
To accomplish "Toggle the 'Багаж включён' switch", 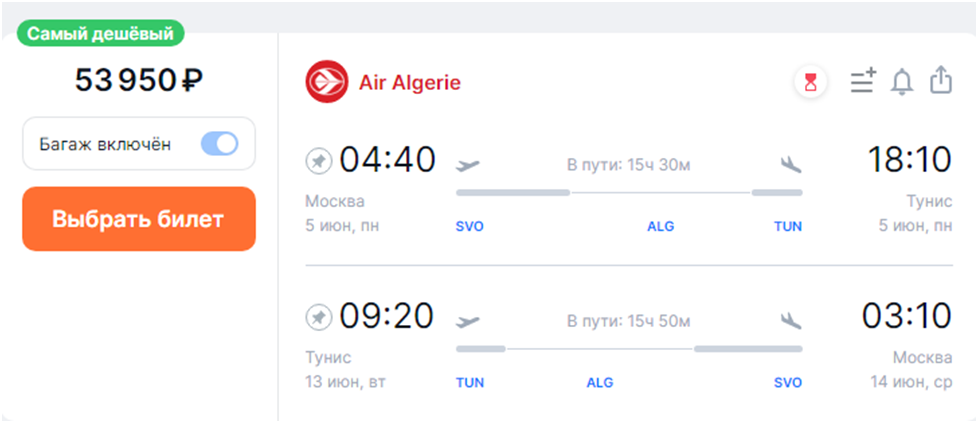I will 219,144.
